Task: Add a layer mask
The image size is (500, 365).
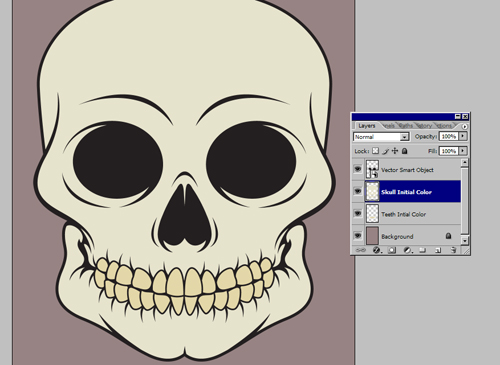Action: [x=392, y=250]
